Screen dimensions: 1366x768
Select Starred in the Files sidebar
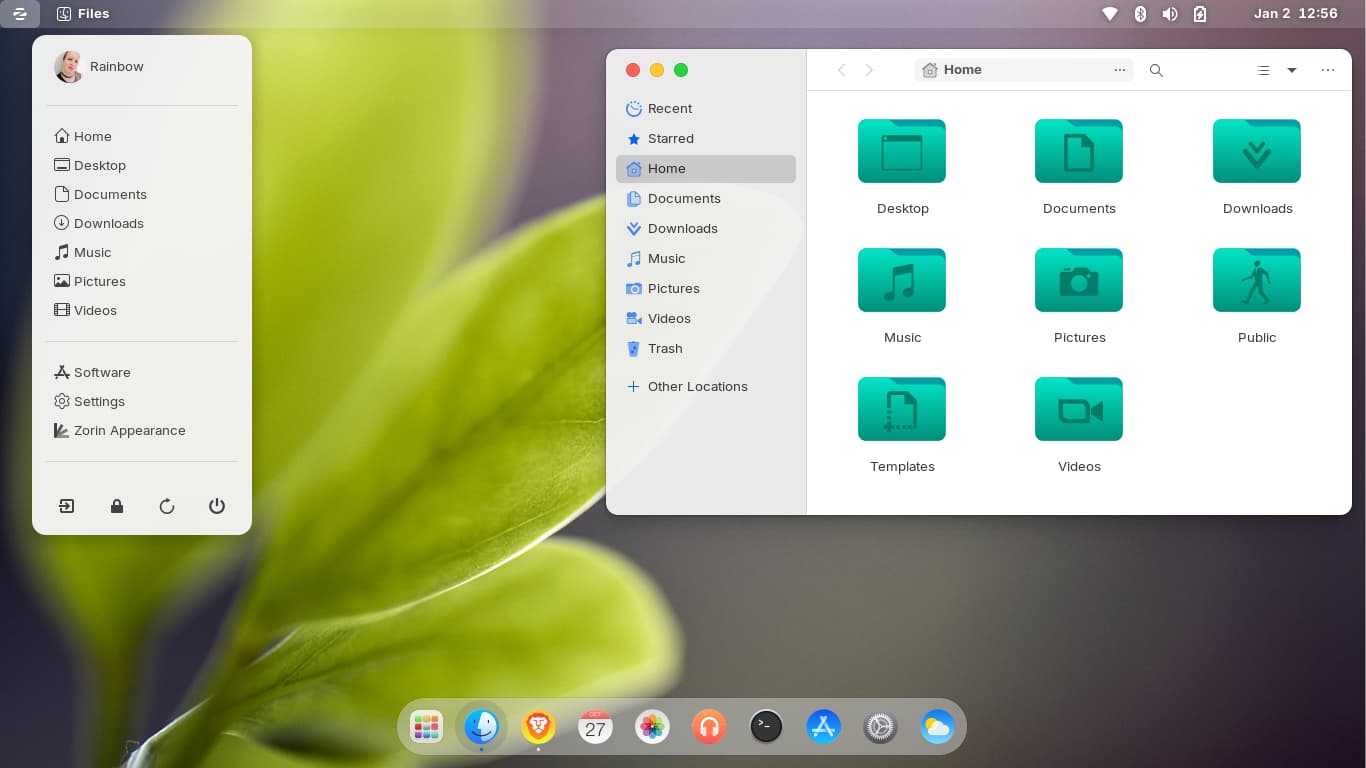(x=670, y=139)
